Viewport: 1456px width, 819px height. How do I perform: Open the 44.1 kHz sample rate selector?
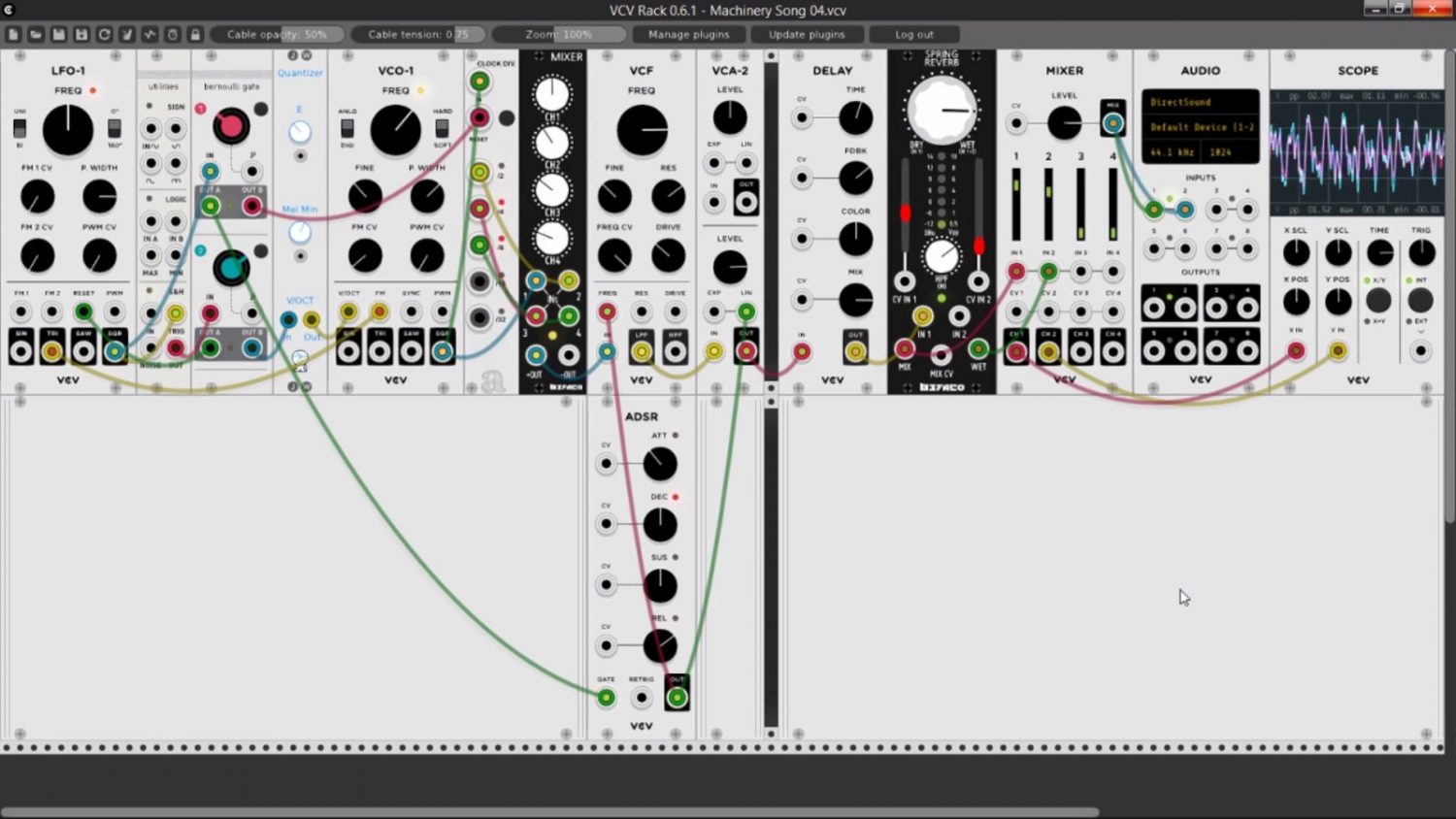point(1173,152)
